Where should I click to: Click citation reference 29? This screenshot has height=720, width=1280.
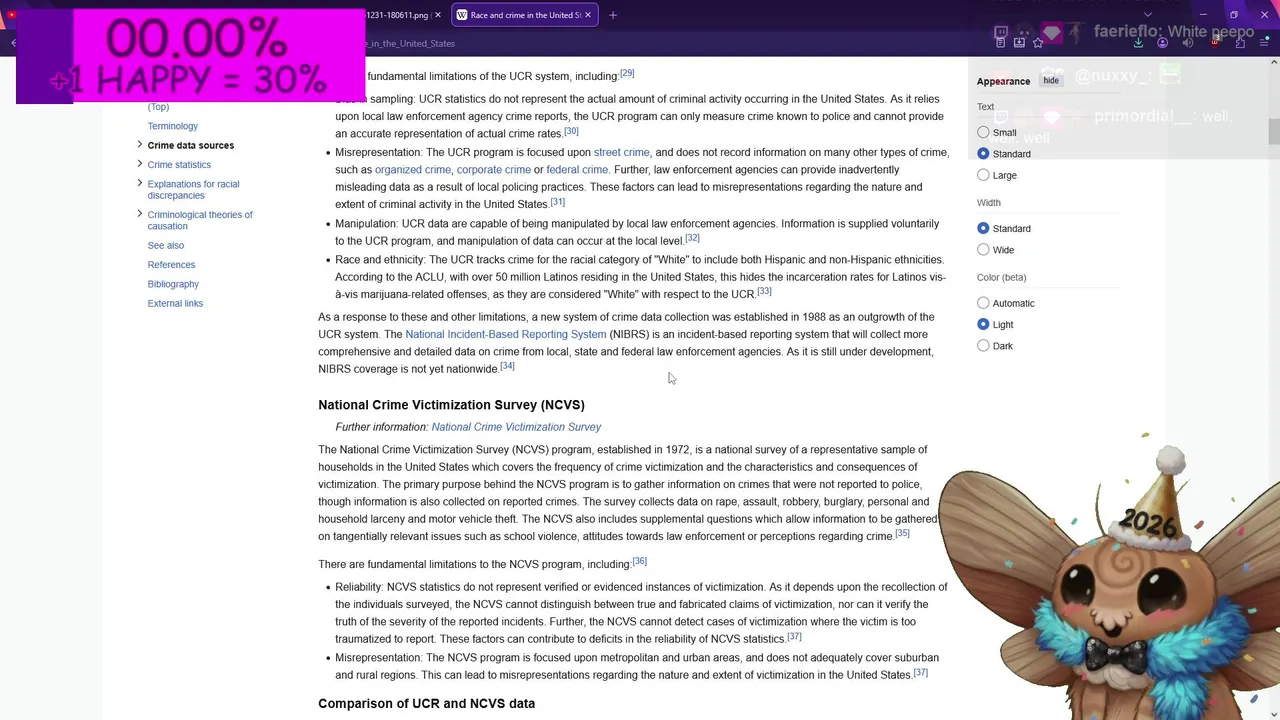coord(627,73)
